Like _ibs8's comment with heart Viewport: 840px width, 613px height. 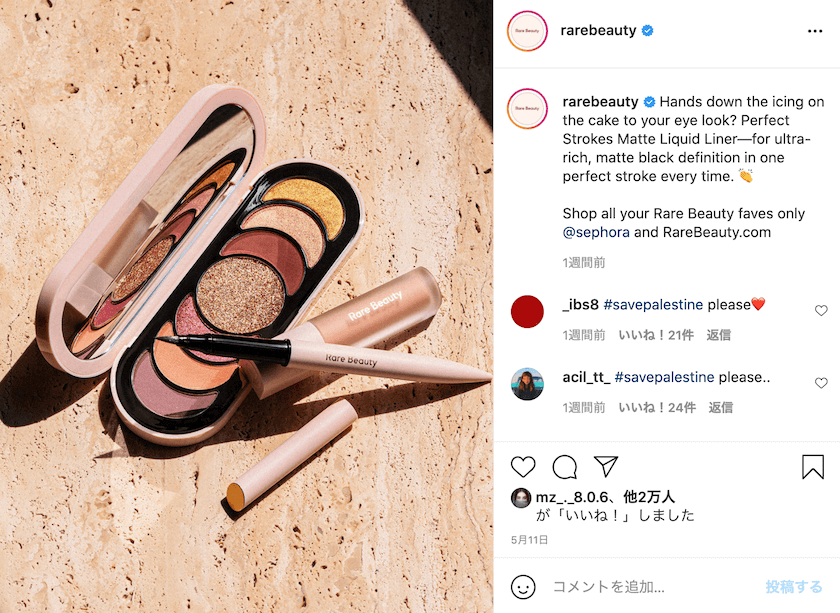821,310
